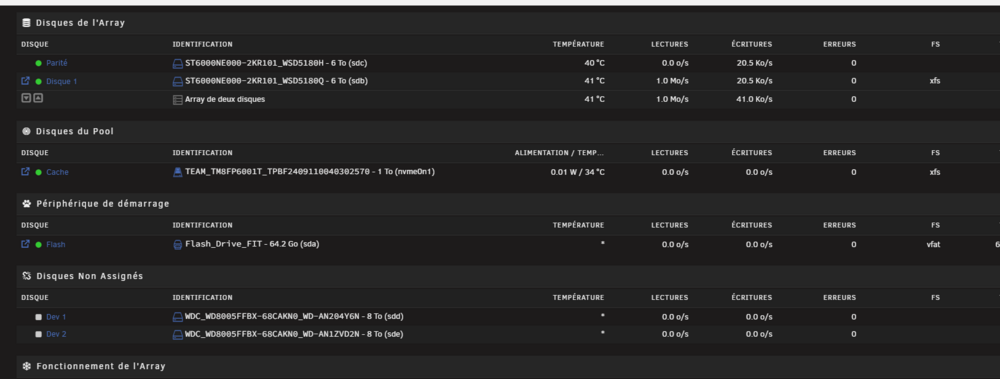Click the green status dot beside Parité
This screenshot has height=379, width=1000.
[39, 63]
